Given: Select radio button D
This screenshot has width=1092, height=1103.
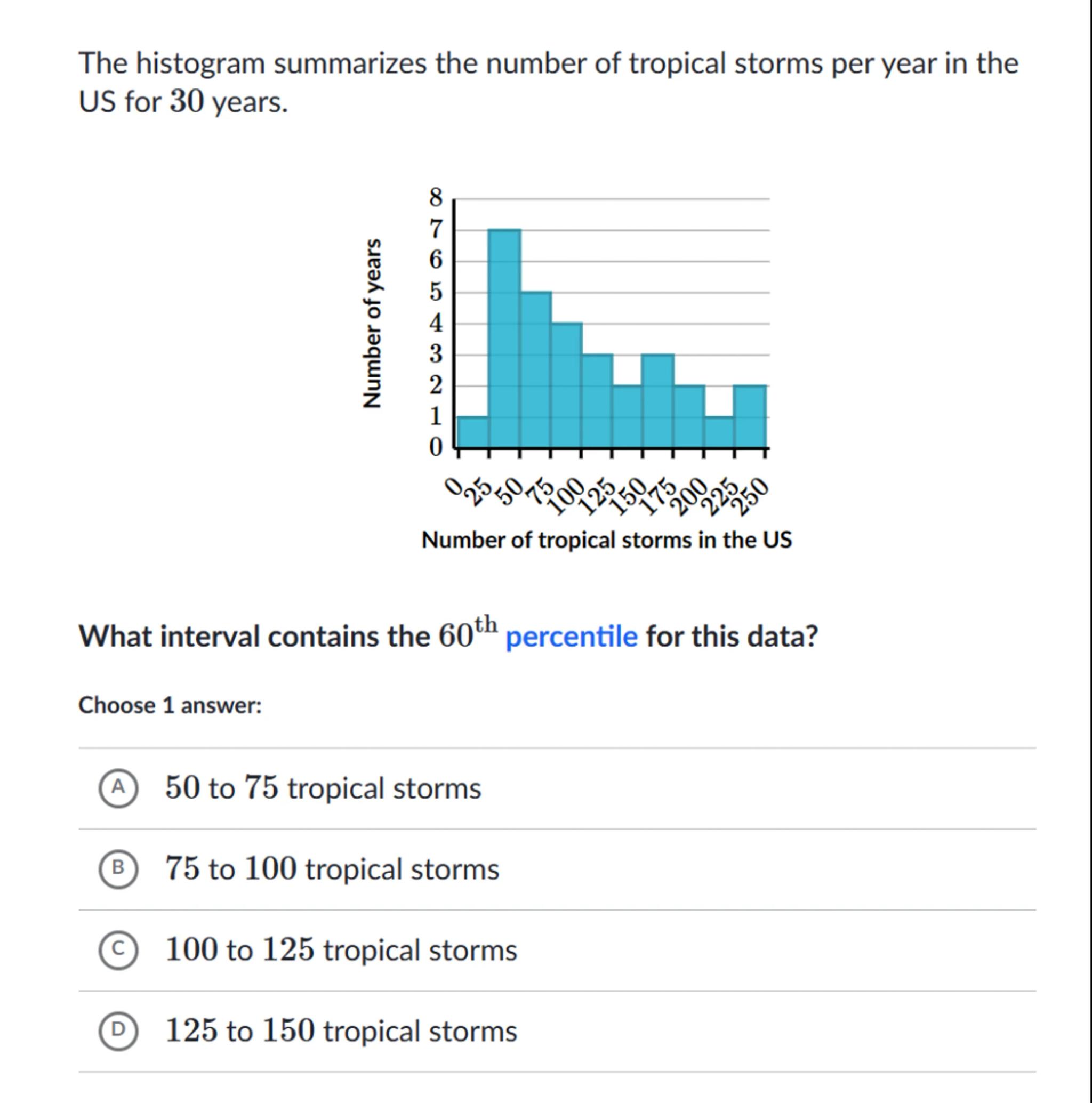Looking at the screenshot, I should pyautogui.click(x=118, y=1030).
